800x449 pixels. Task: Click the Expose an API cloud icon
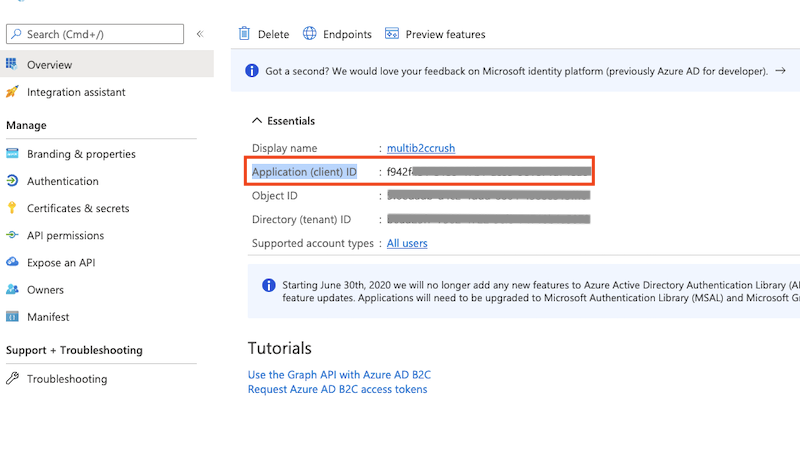coord(12,262)
